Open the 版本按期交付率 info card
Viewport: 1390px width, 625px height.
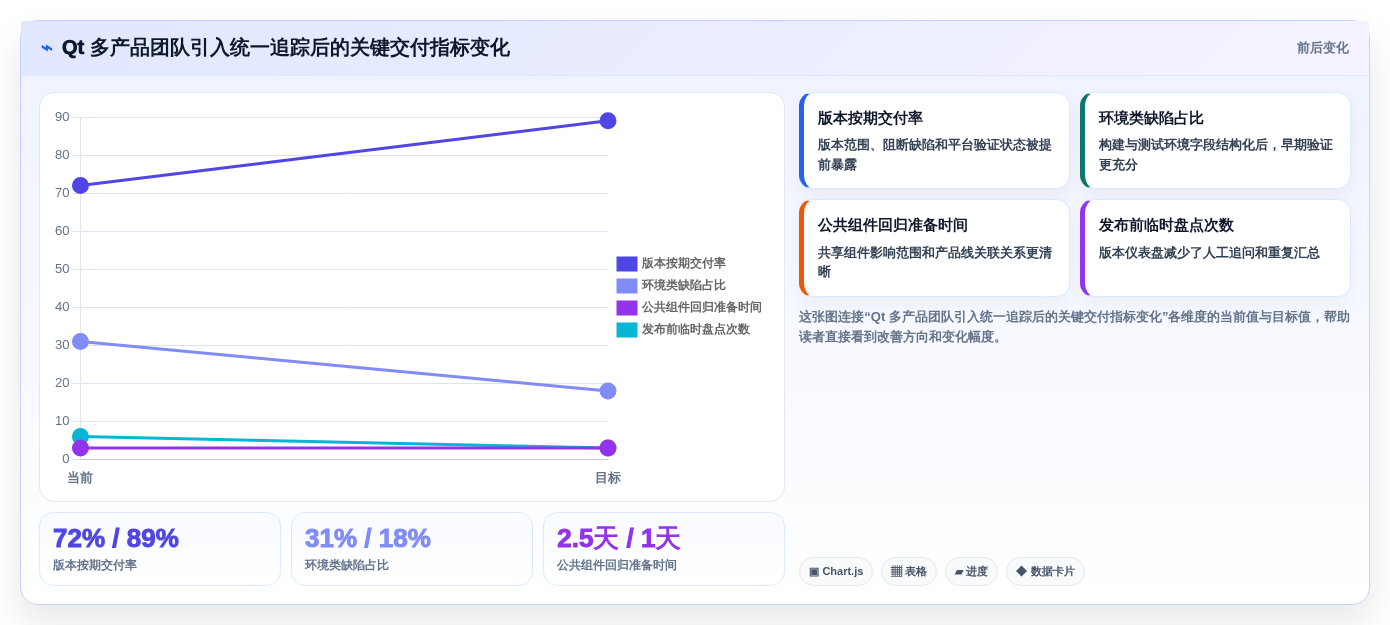[934, 141]
